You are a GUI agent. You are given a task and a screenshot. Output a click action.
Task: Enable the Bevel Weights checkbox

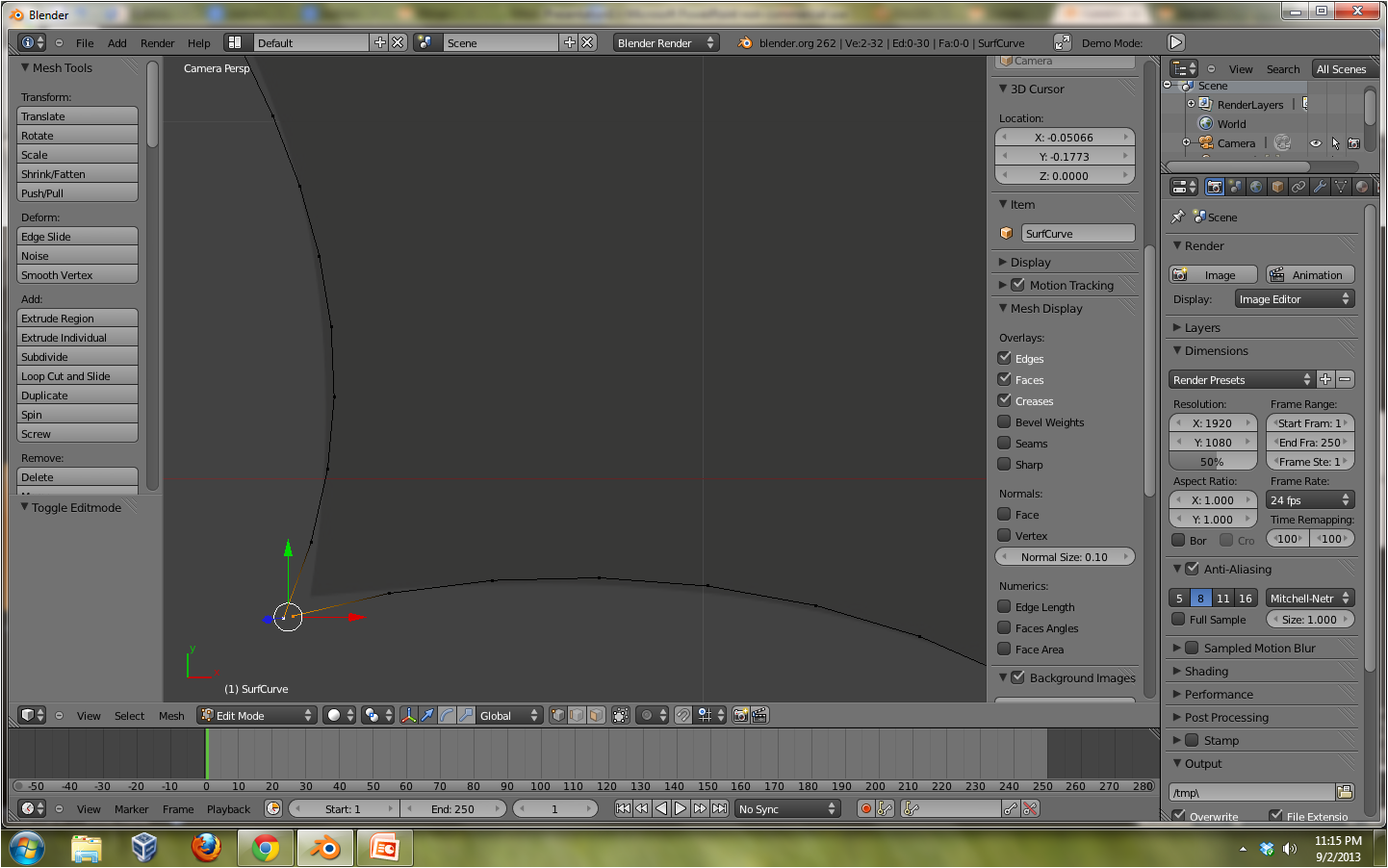click(x=1004, y=421)
